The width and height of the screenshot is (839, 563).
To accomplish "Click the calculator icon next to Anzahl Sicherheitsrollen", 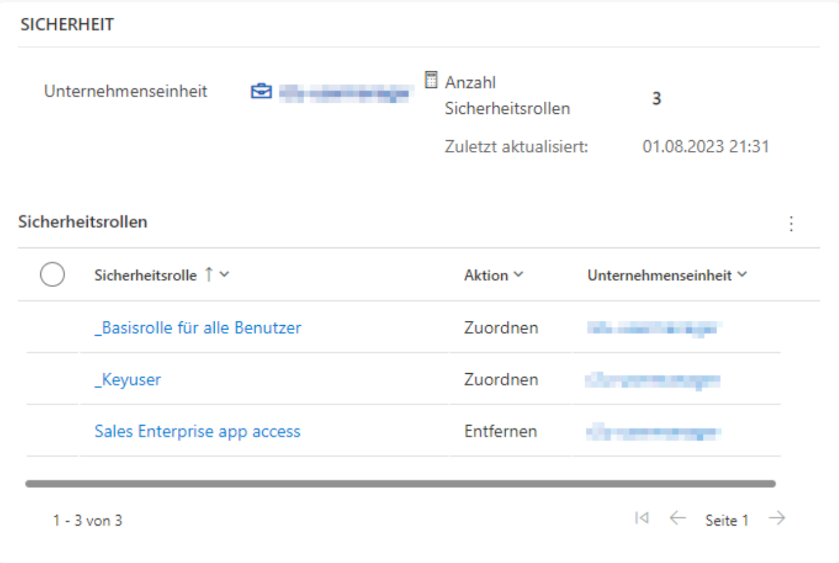I will pos(432,80).
